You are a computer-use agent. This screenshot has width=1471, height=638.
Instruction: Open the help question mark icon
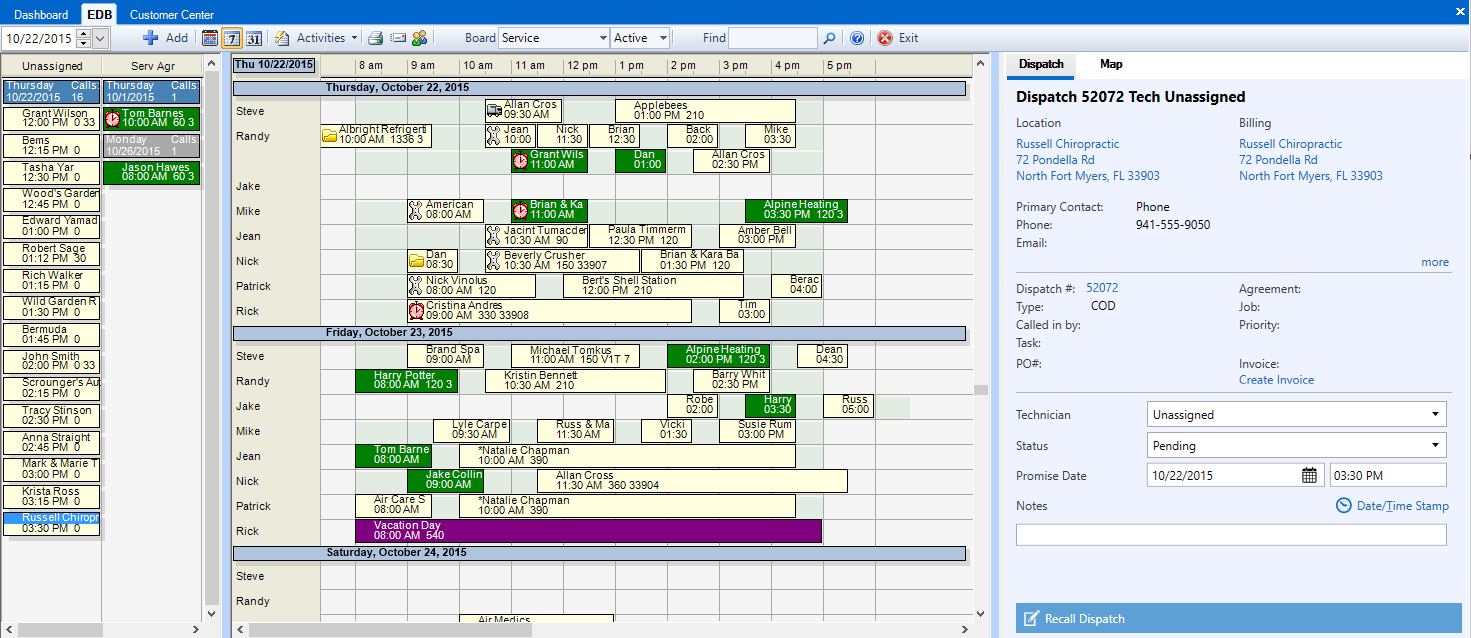click(x=857, y=37)
